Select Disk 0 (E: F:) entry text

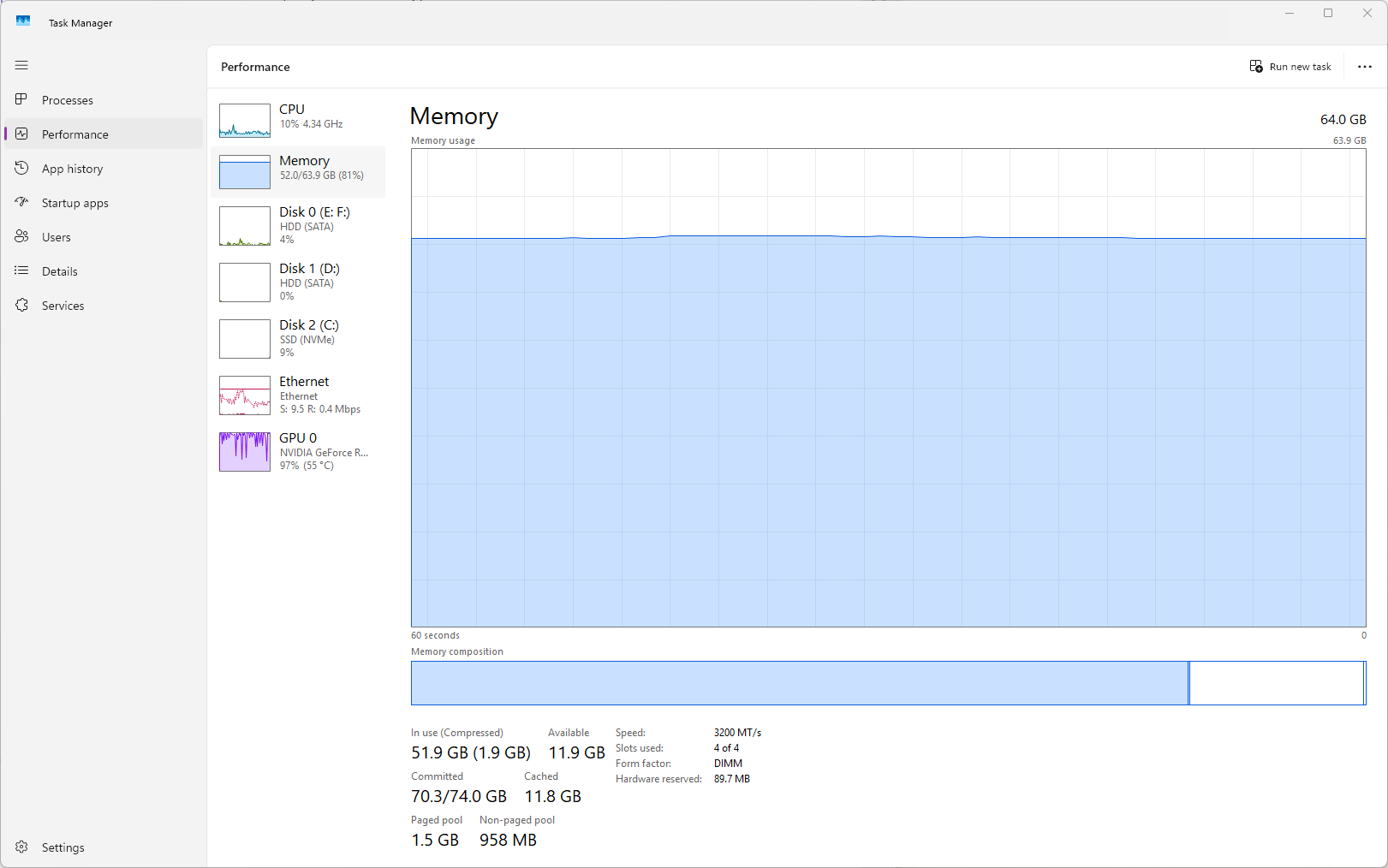pyautogui.click(x=314, y=225)
